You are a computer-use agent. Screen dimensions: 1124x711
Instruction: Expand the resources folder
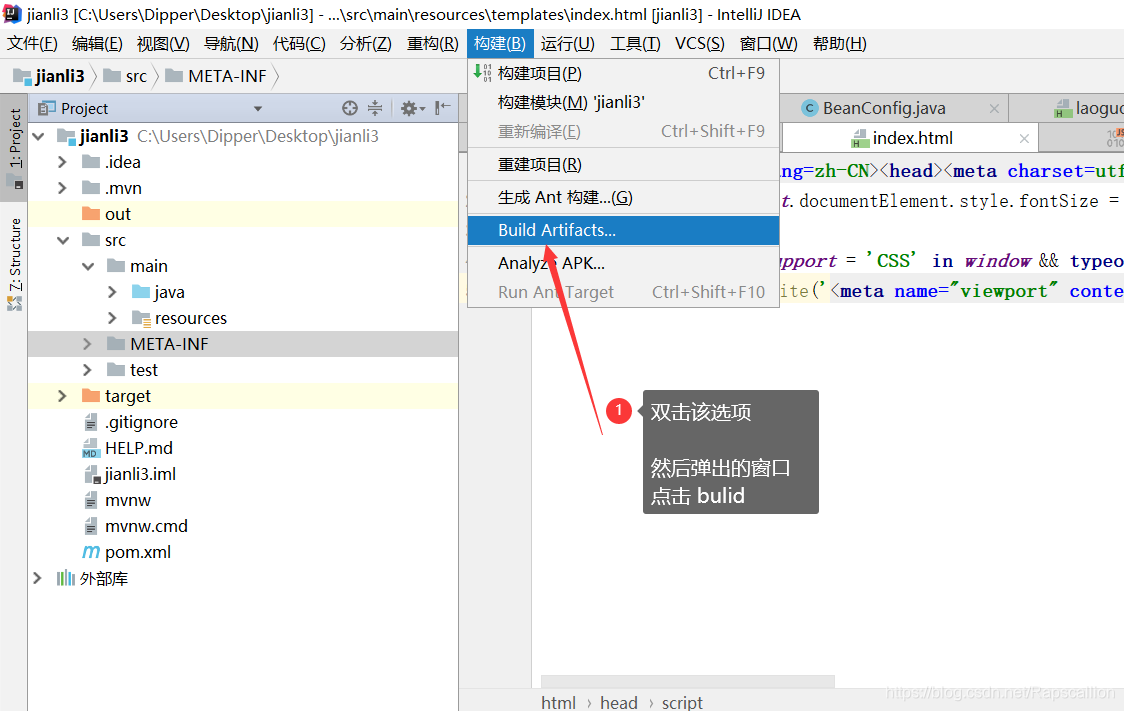[x=113, y=318]
